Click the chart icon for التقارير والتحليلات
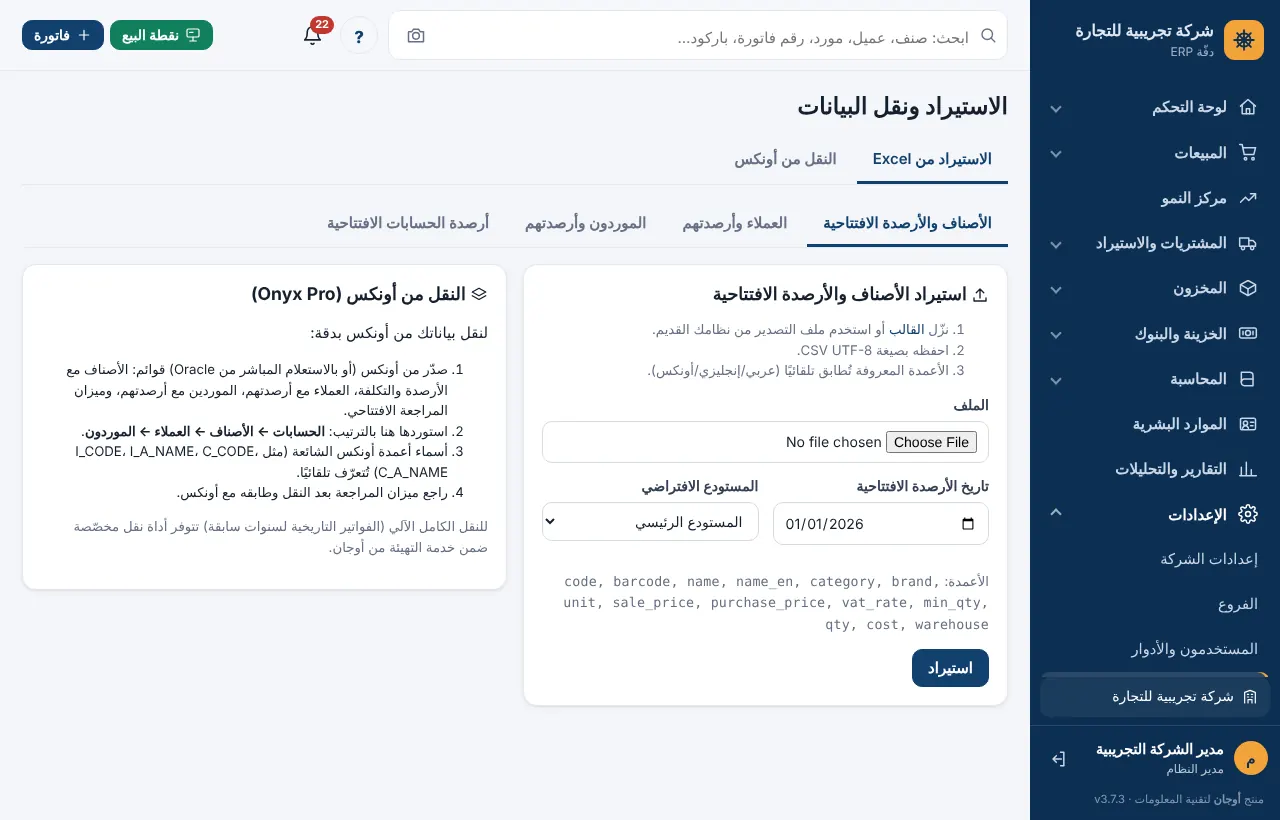 (1248, 469)
